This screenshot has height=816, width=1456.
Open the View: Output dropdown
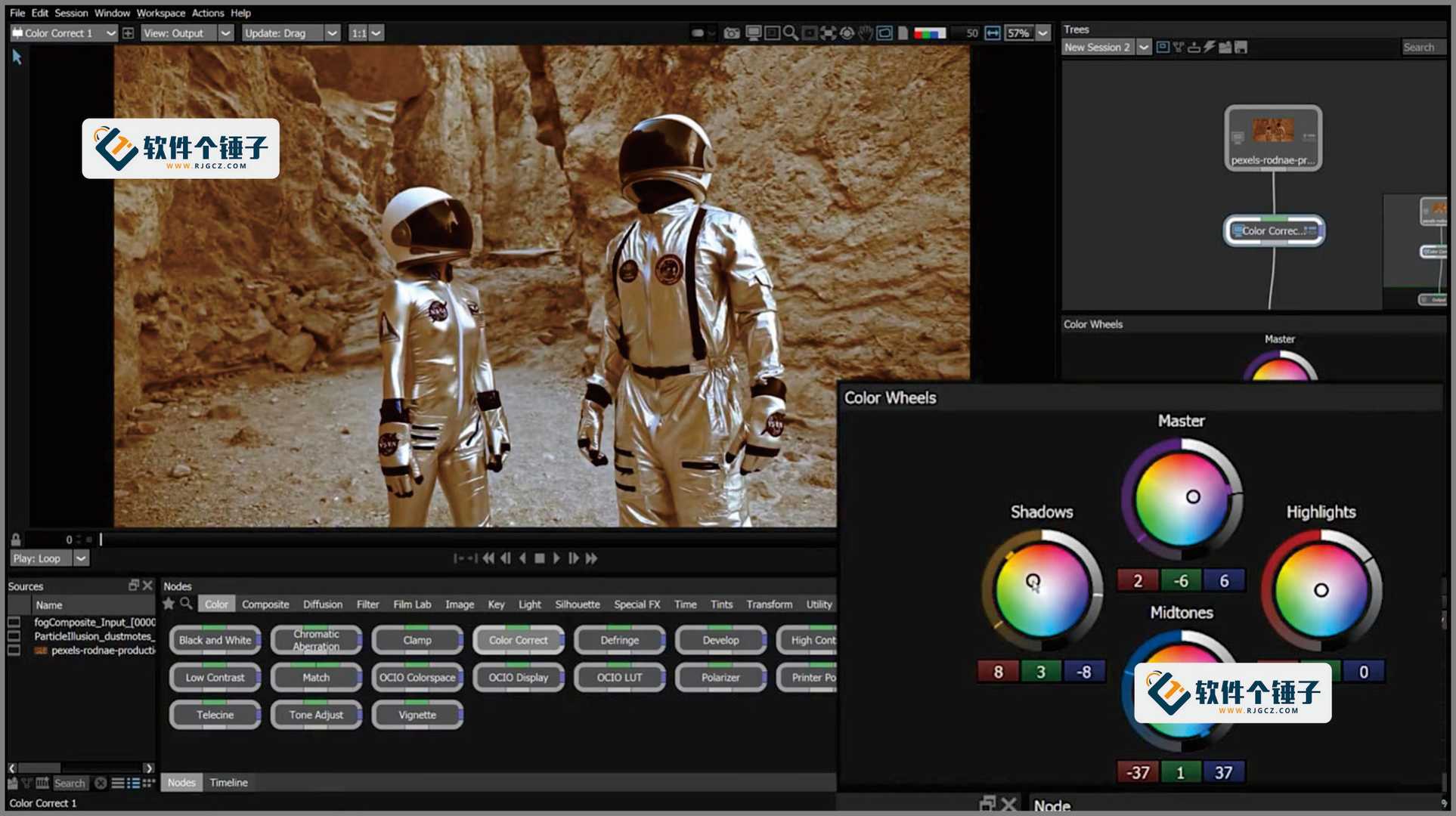(x=225, y=32)
